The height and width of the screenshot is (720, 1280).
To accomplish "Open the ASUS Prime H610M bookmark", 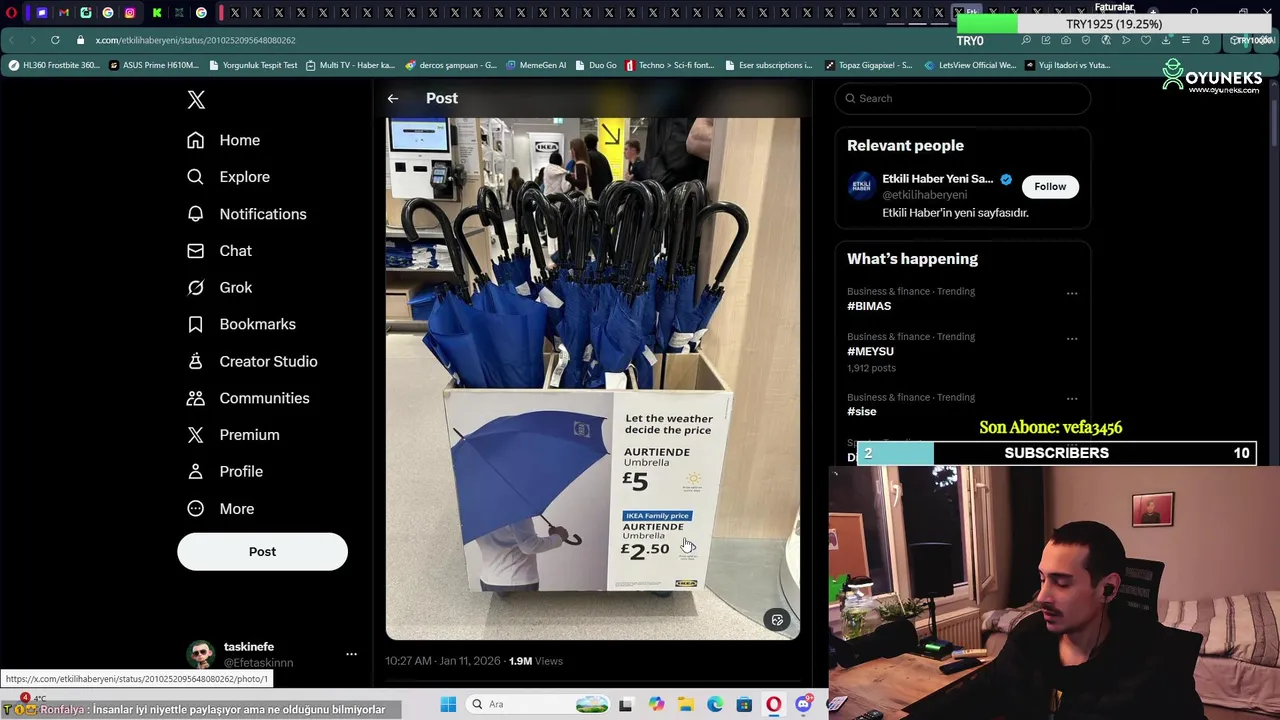I will (153, 65).
